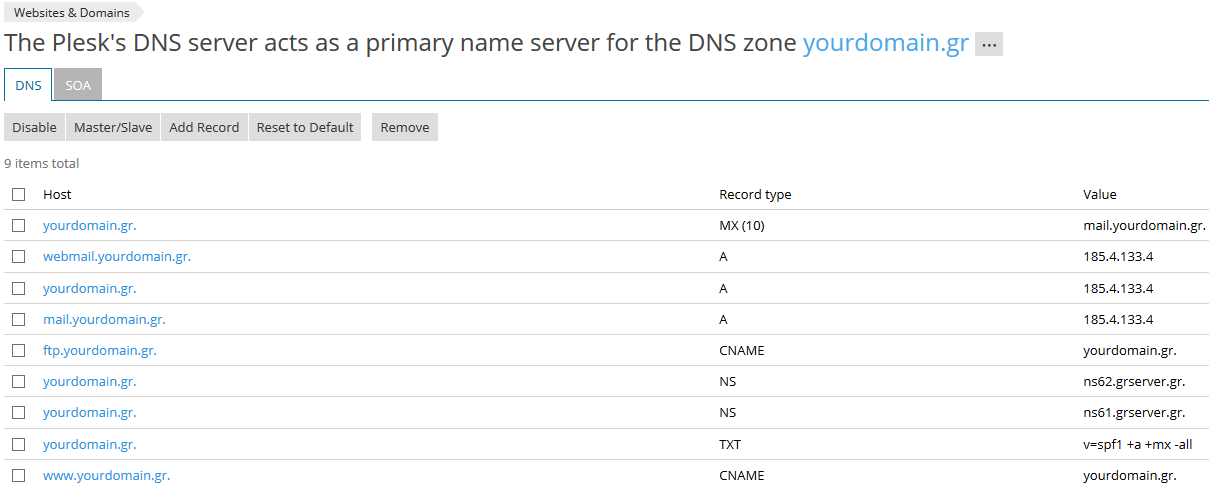Click Add Record
This screenshot has width=1209, height=483.
(204, 127)
